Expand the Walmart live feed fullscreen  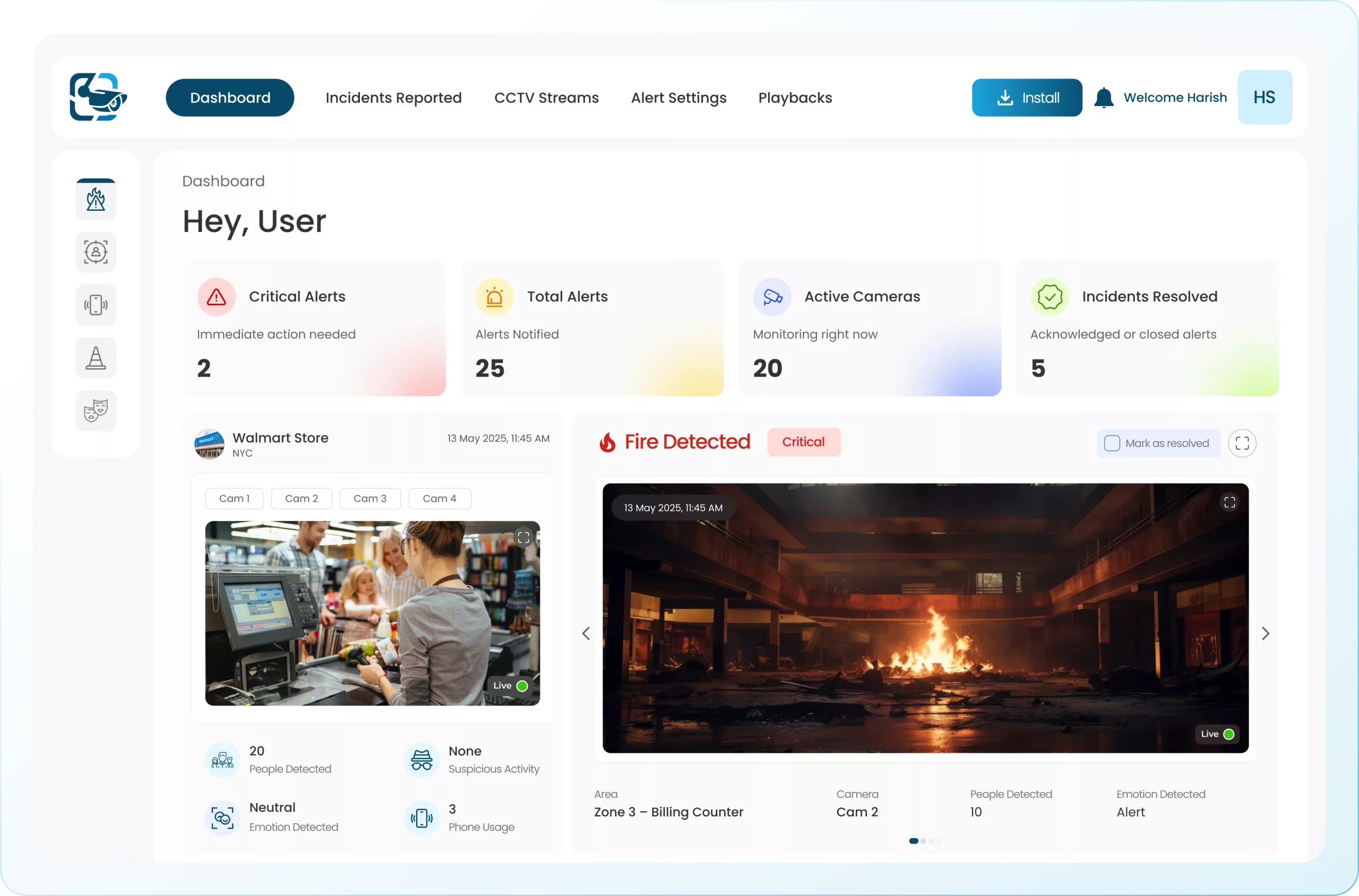coord(523,537)
